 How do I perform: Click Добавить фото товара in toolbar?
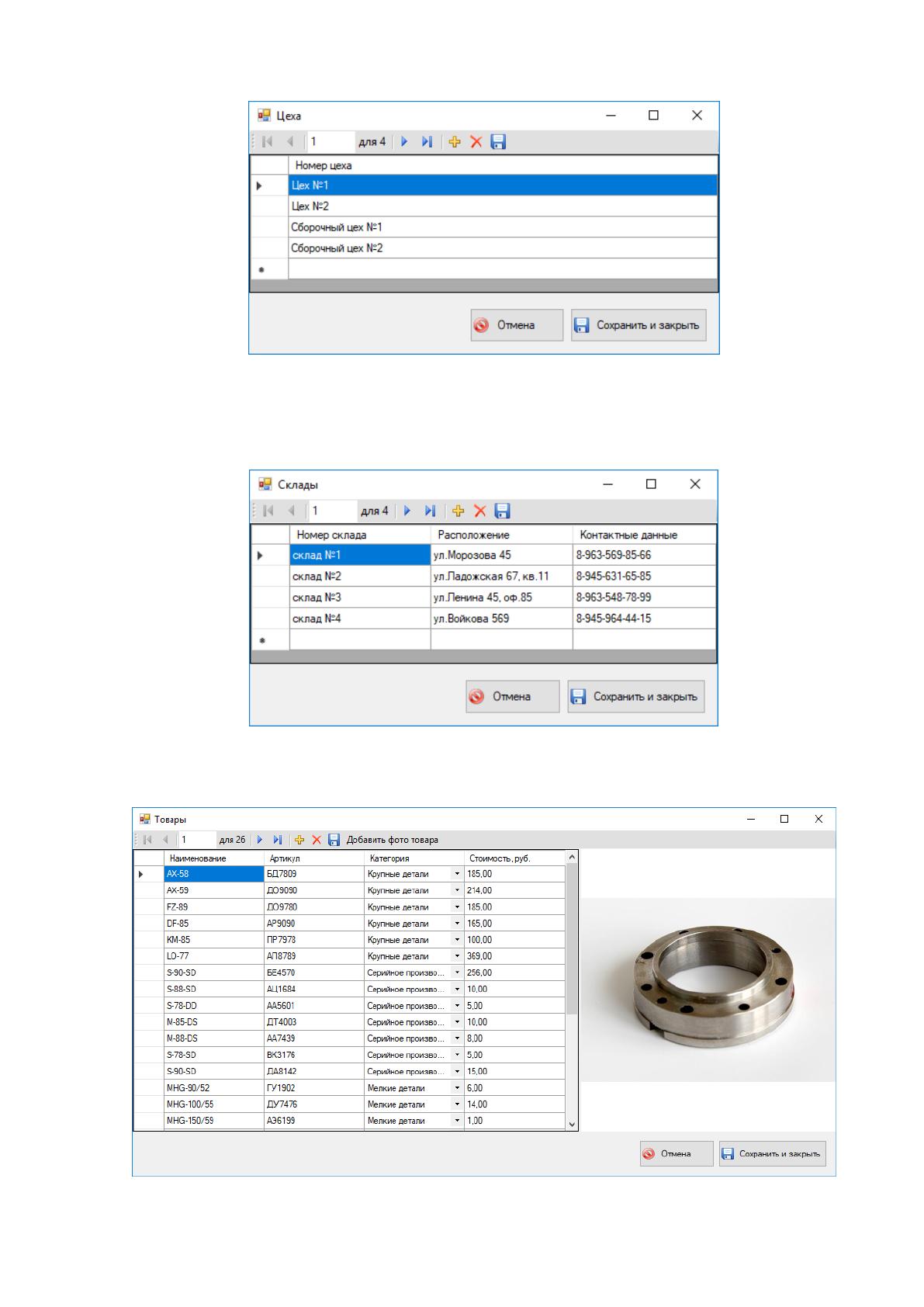coord(393,840)
